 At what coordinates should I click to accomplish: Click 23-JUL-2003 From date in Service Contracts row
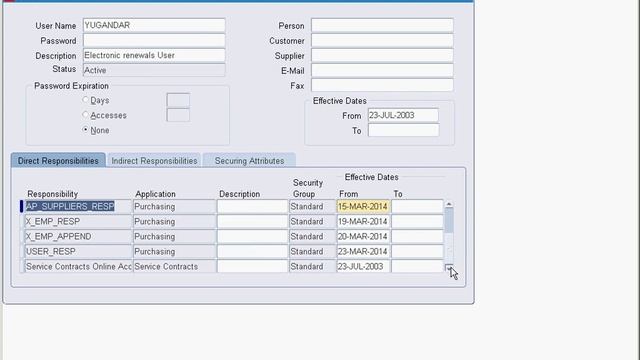[363, 267]
